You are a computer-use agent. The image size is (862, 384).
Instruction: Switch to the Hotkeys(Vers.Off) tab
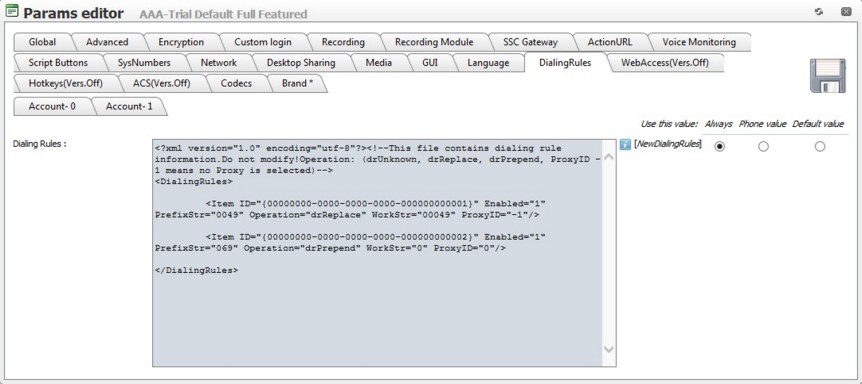tap(65, 84)
